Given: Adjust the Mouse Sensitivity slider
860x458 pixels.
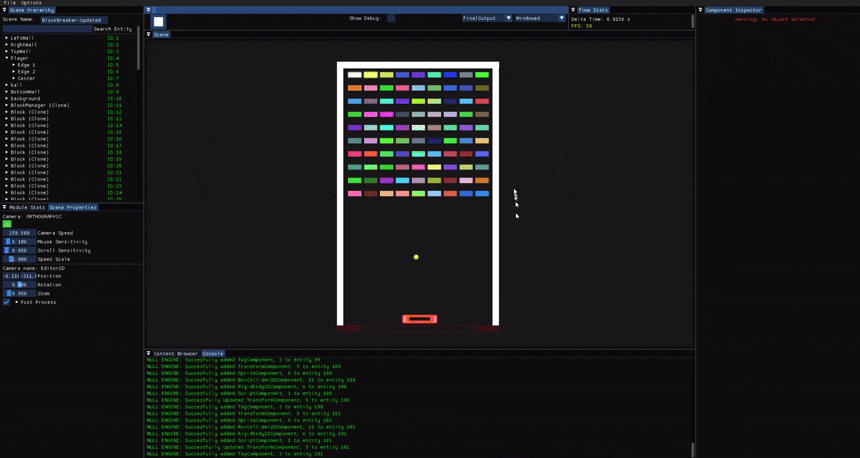Looking at the screenshot, I should click(x=19, y=242).
